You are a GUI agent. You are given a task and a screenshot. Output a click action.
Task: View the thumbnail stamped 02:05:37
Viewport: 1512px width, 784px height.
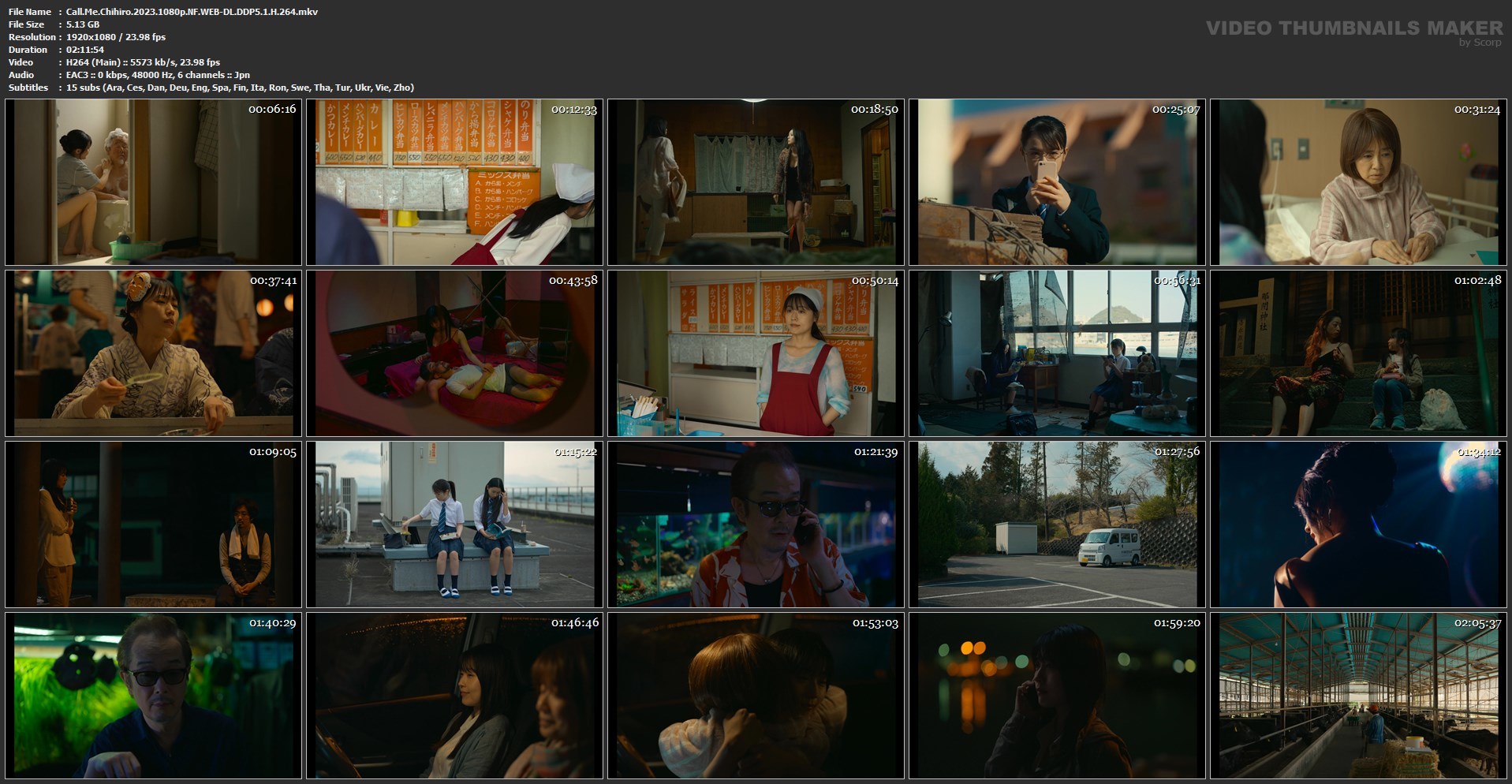[x=1358, y=696]
